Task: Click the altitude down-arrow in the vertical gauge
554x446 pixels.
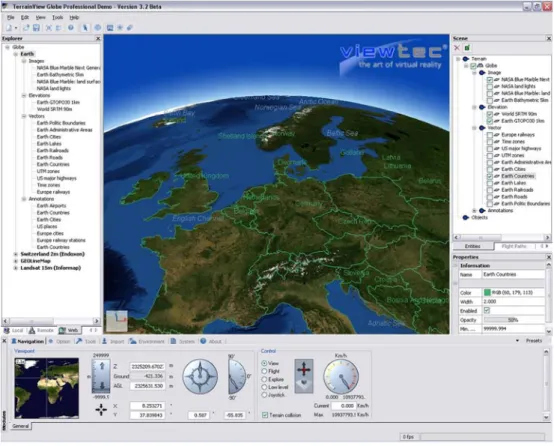Action: 102,385
